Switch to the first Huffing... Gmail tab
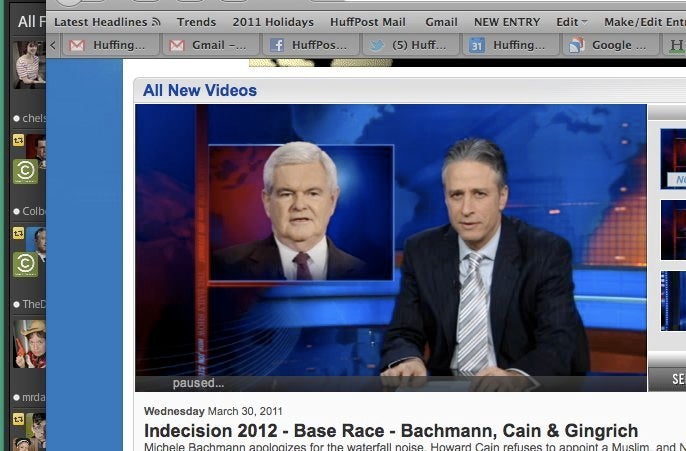 coord(111,45)
